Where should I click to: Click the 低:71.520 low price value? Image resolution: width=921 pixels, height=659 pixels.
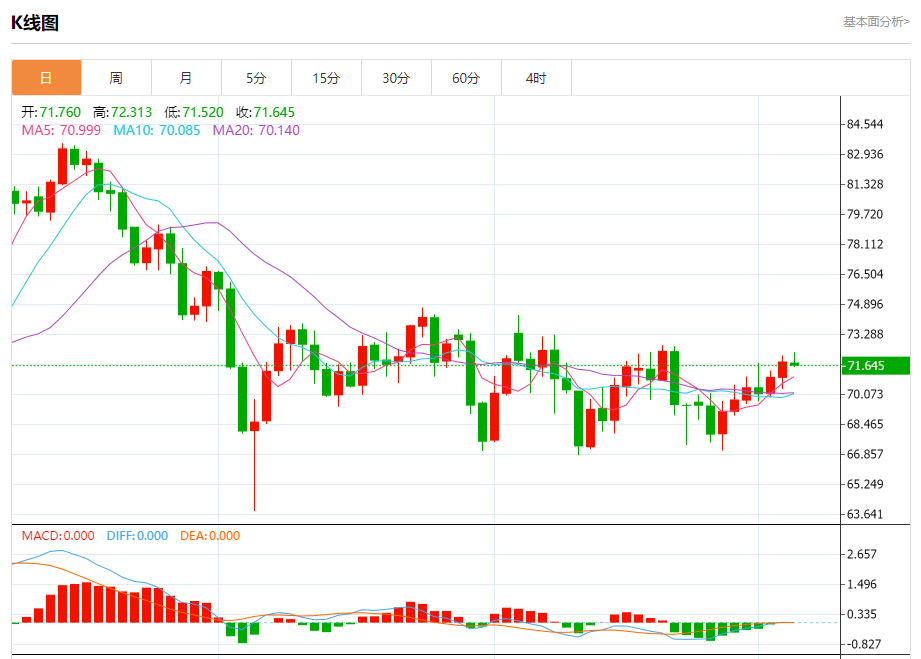tap(194, 112)
